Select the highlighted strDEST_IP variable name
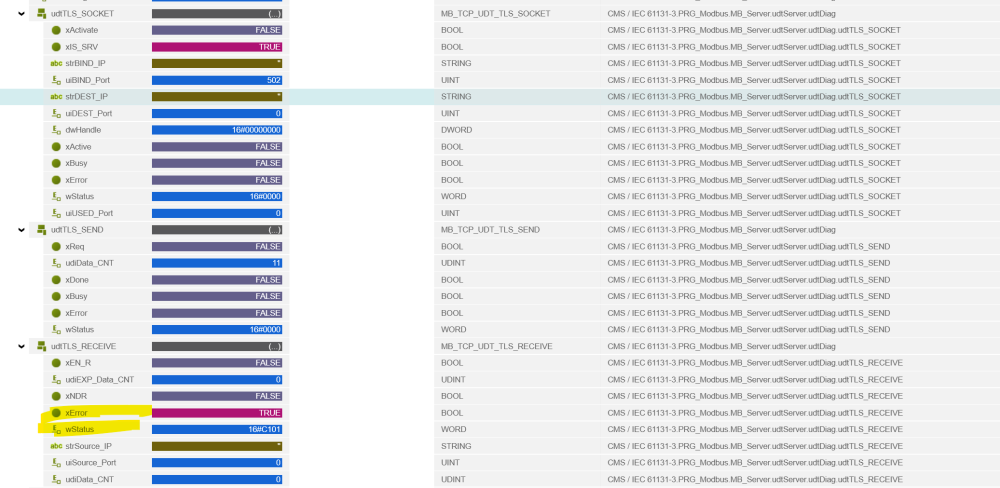 point(86,97)
